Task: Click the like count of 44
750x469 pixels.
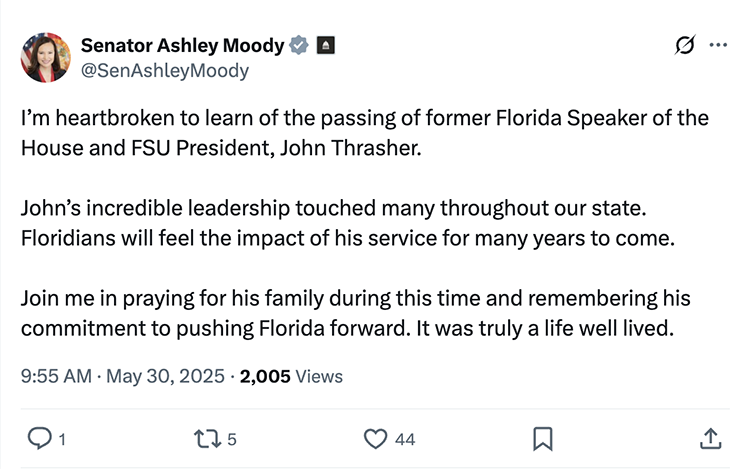Action: tap(405, 439)
